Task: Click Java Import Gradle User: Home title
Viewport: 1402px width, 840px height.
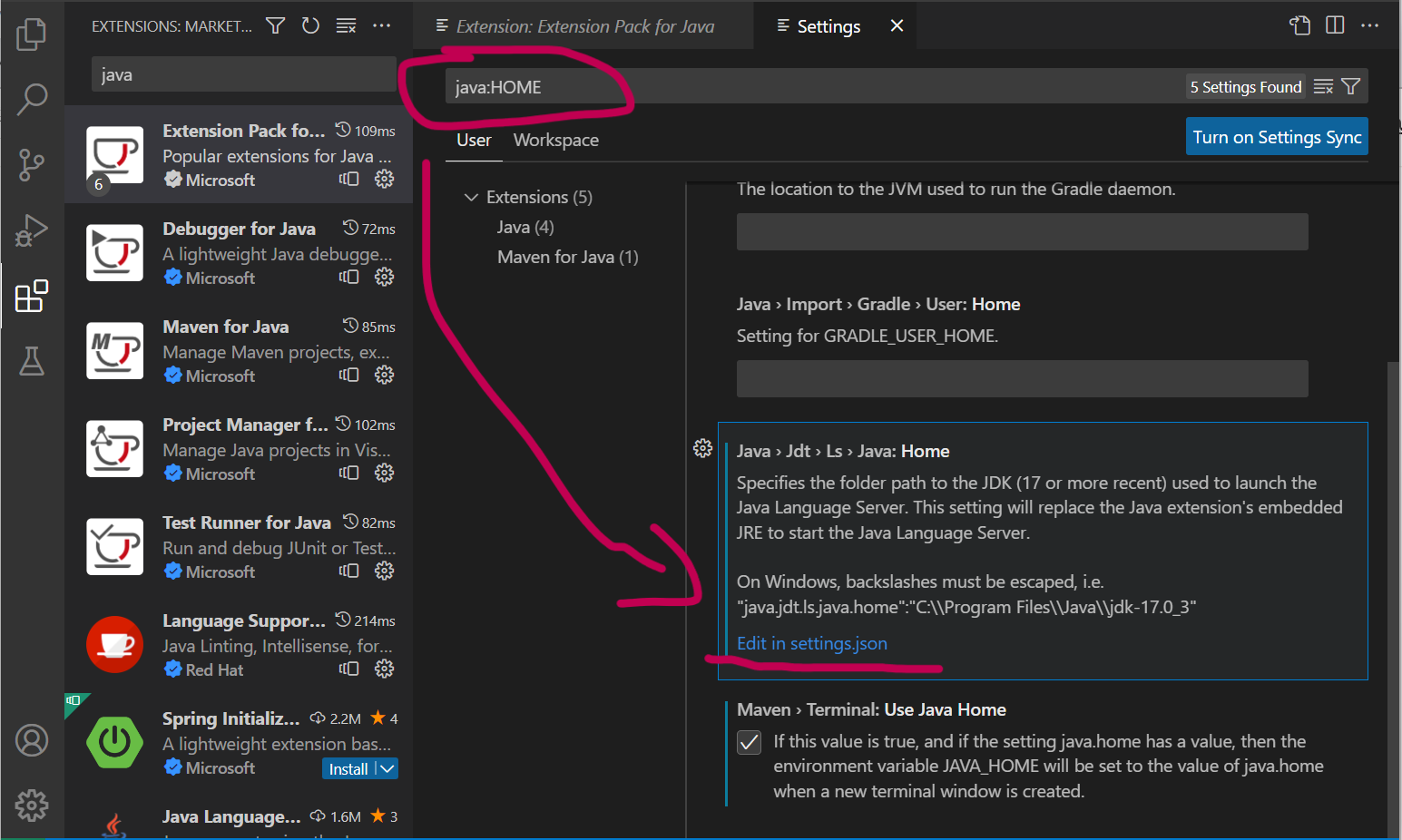Action: 878,304
